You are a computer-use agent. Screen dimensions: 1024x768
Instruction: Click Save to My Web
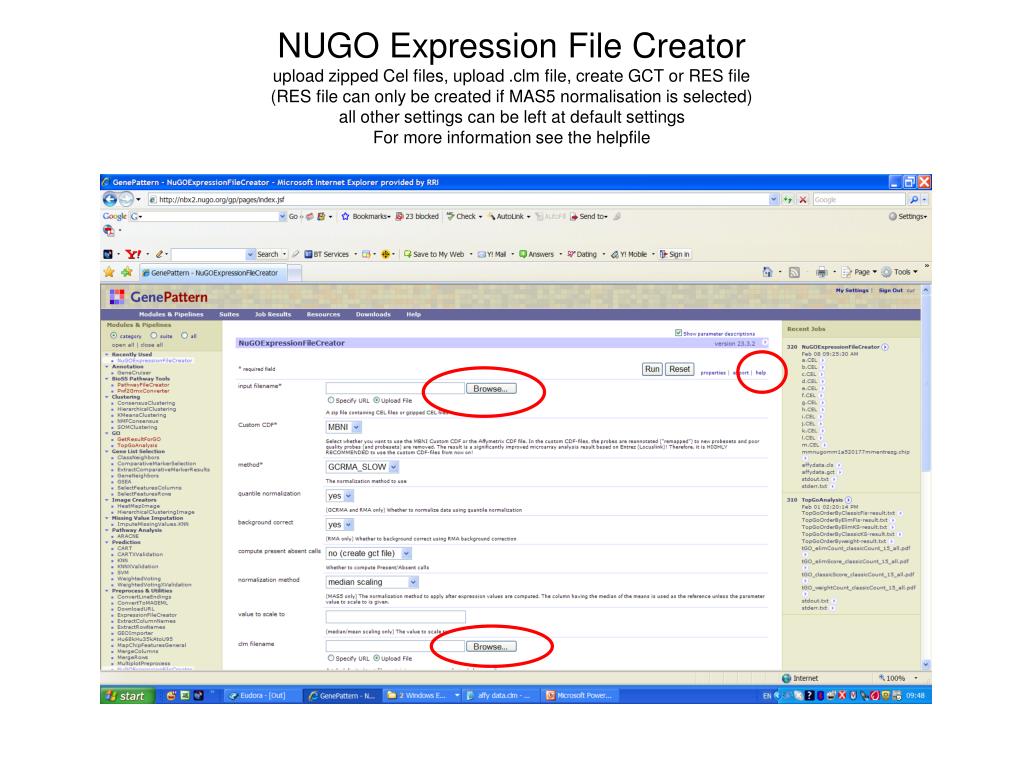coord(434,254)
